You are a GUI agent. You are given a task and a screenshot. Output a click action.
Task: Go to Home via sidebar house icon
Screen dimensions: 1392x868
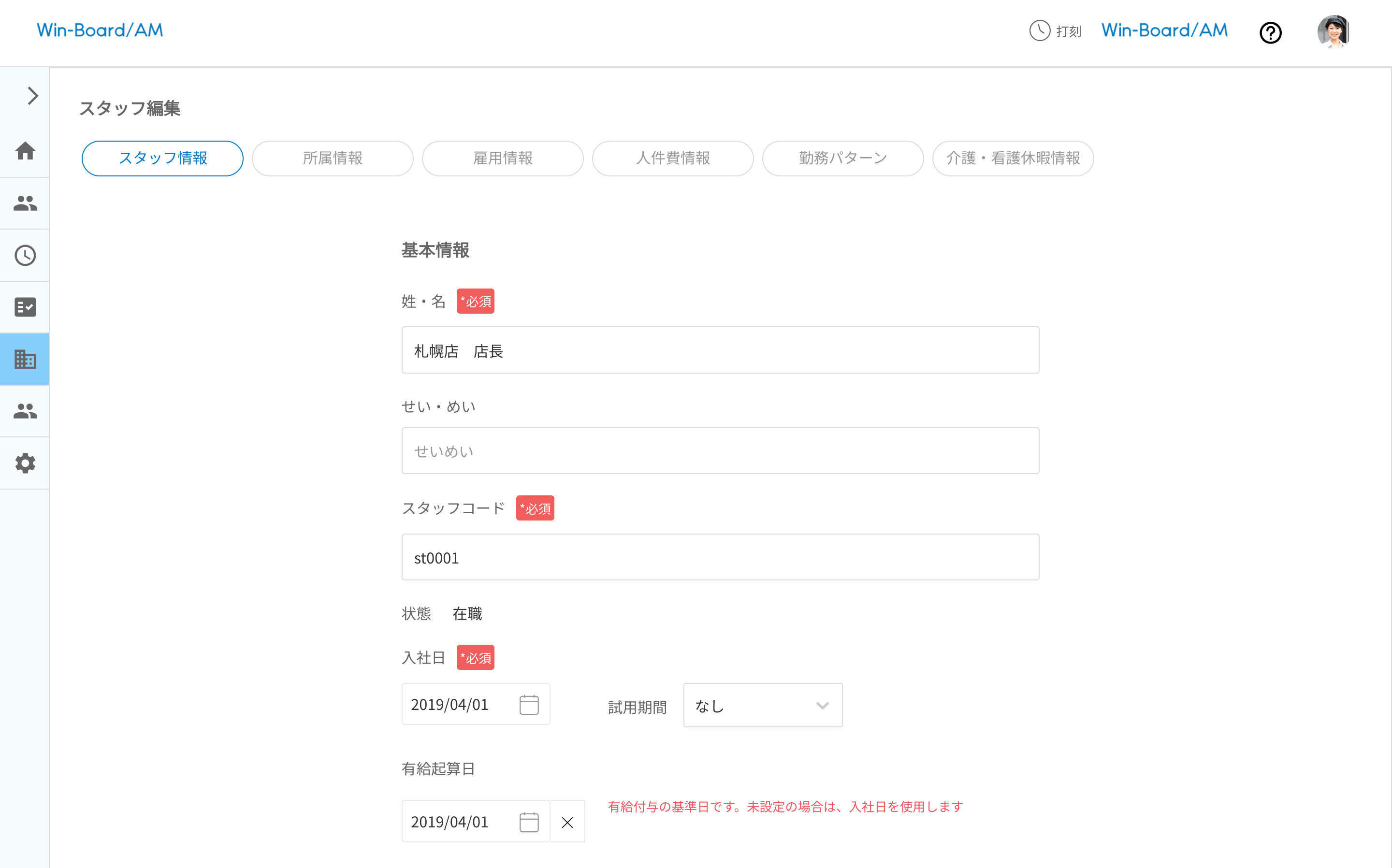(25, 151)
